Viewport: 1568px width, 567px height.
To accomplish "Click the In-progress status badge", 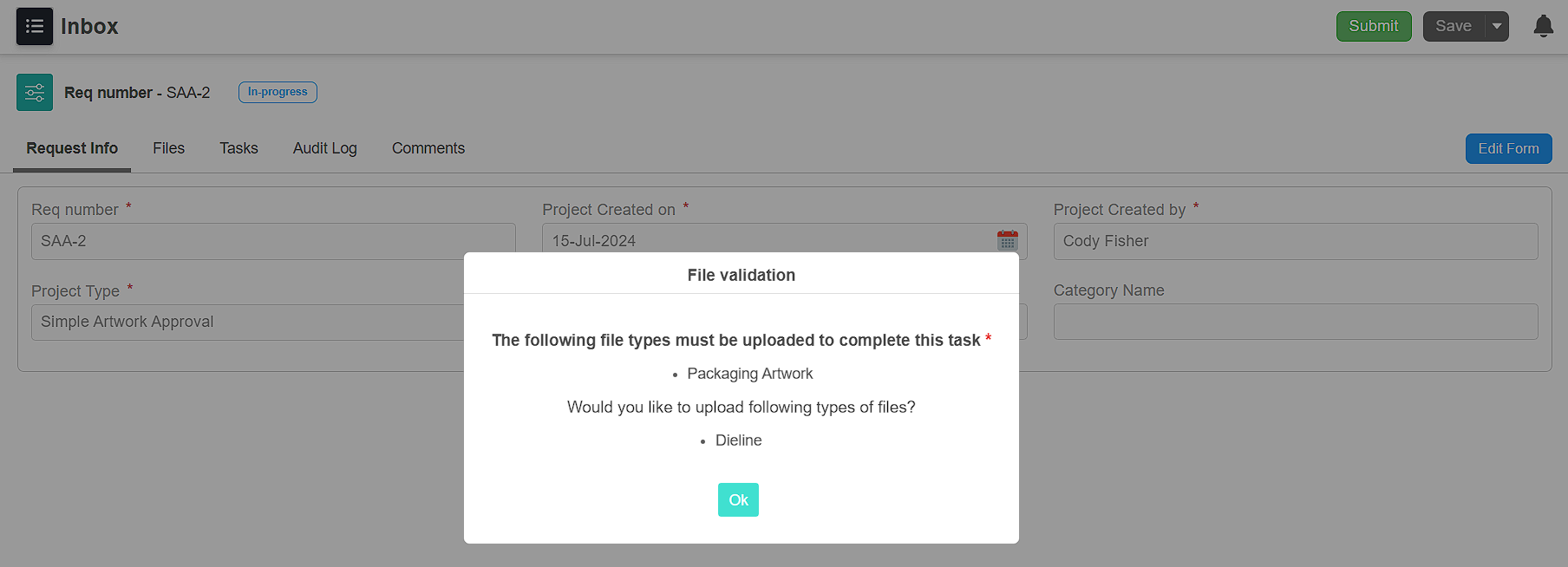I will pyautogui.click(x=278, y=92).
